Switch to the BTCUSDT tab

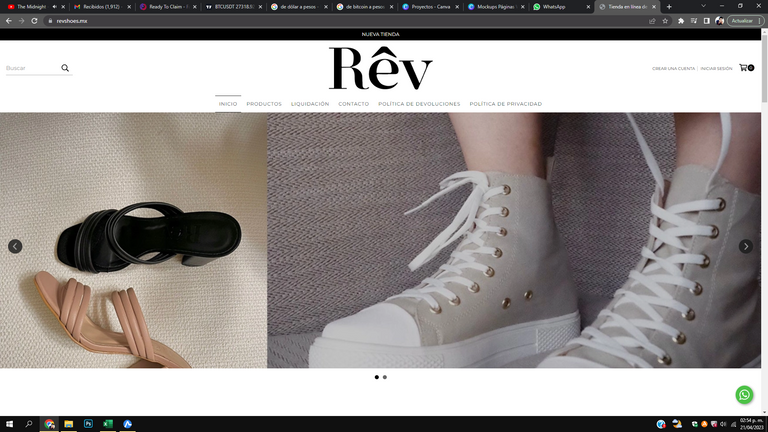234,7
